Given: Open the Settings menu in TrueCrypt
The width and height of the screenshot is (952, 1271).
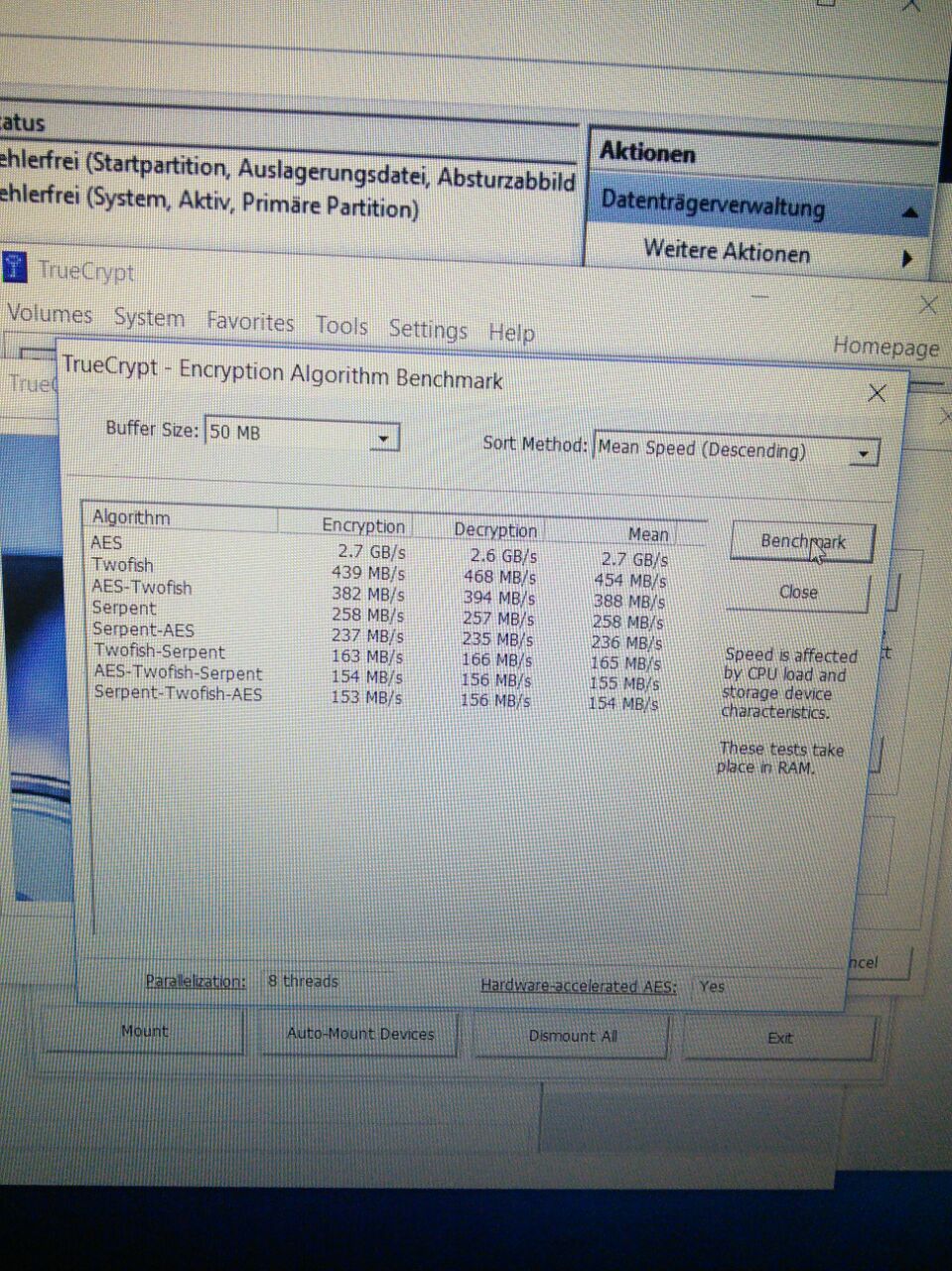Looking at the screenshot, I should coord(428,330).
